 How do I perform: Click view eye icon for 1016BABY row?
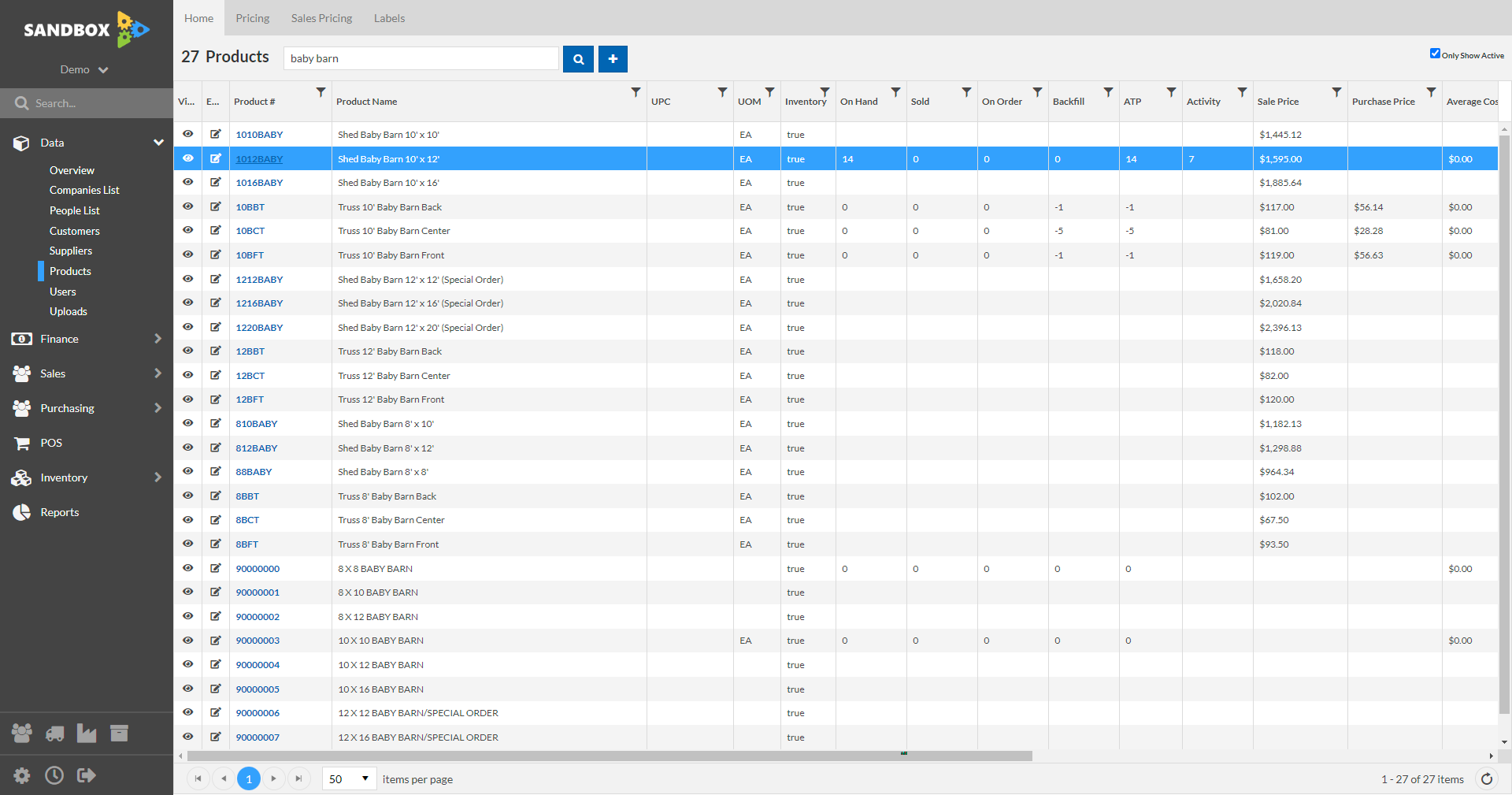tap(187, 182)
